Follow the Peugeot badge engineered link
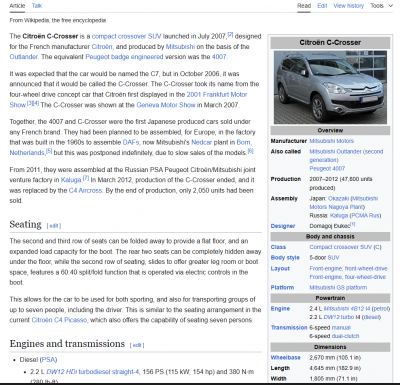The width and height of the screenshot is (400, 385). click(x=124, y=57)
